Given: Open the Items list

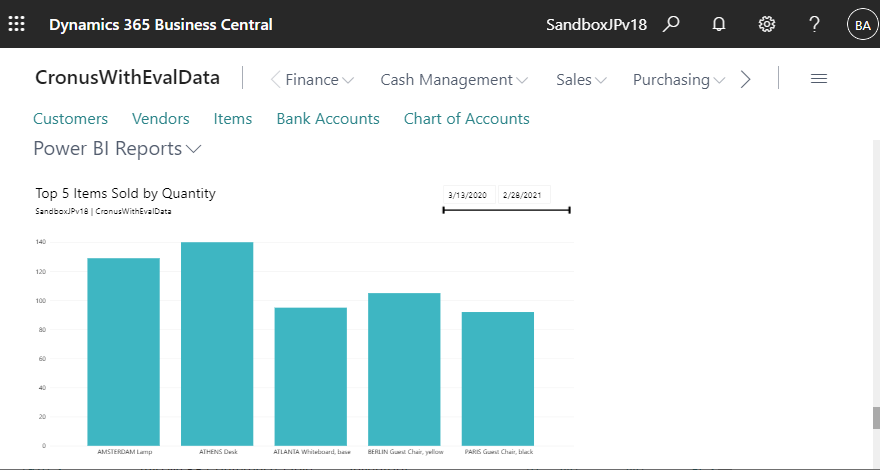Looking at the screenshot, I should pyautogui.click(x=232, y=118).
